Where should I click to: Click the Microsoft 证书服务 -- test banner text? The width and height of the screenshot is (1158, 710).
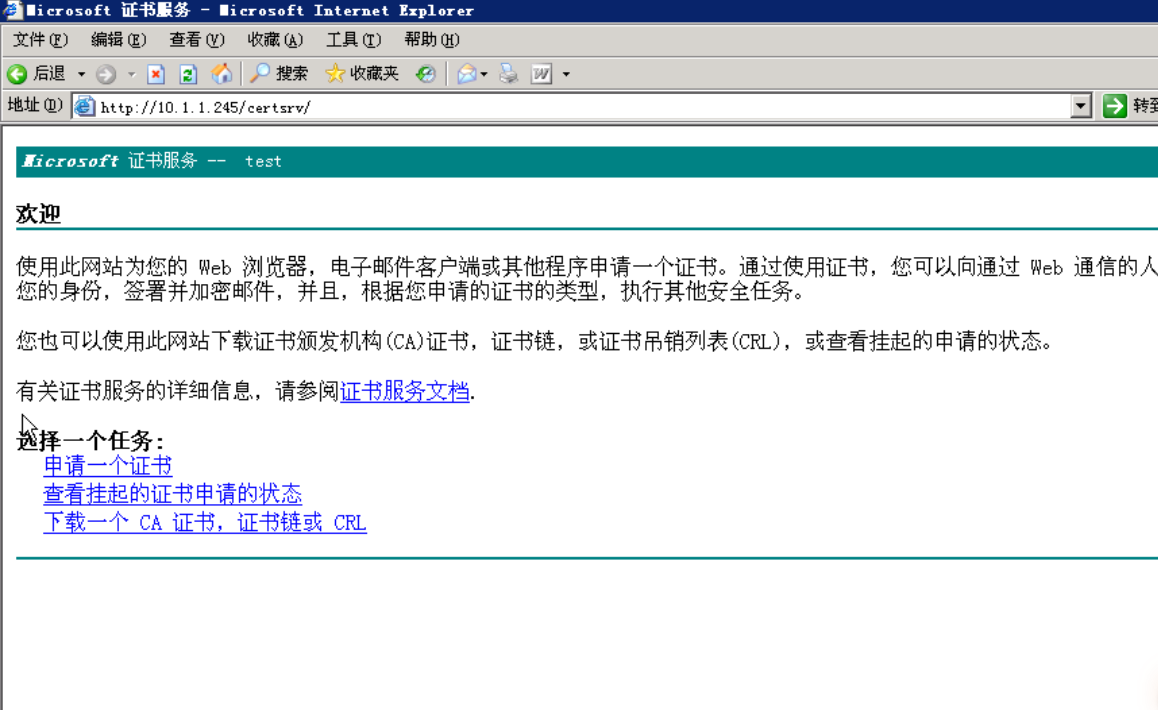pos(152,161)
